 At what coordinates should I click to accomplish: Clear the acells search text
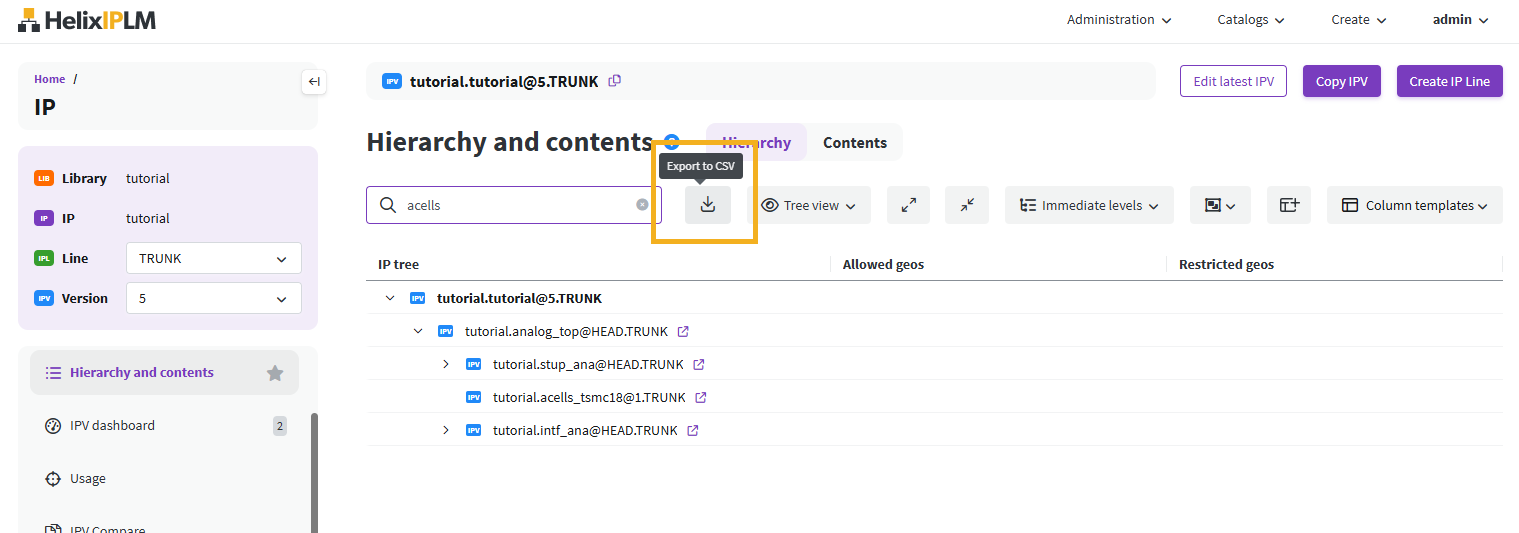642,205
